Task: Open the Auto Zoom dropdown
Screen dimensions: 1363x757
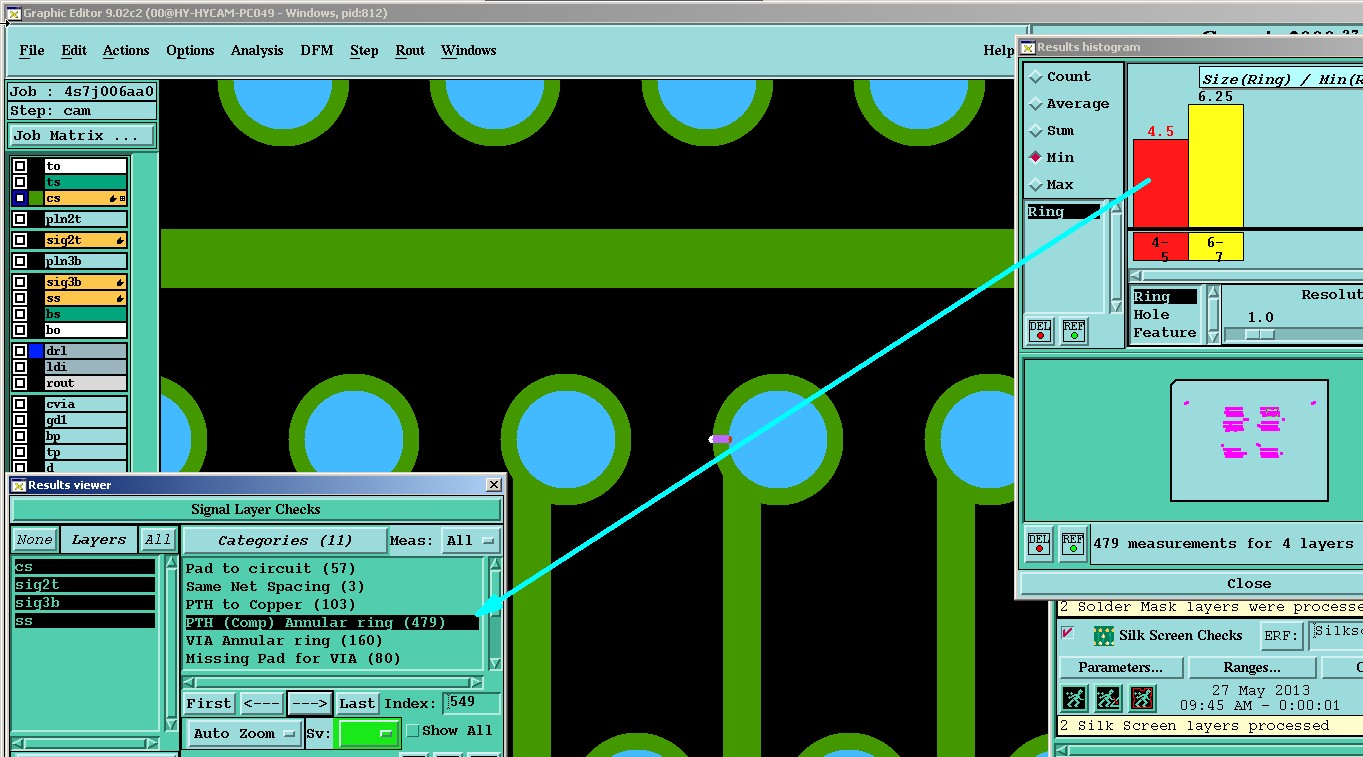Action: 245,733
